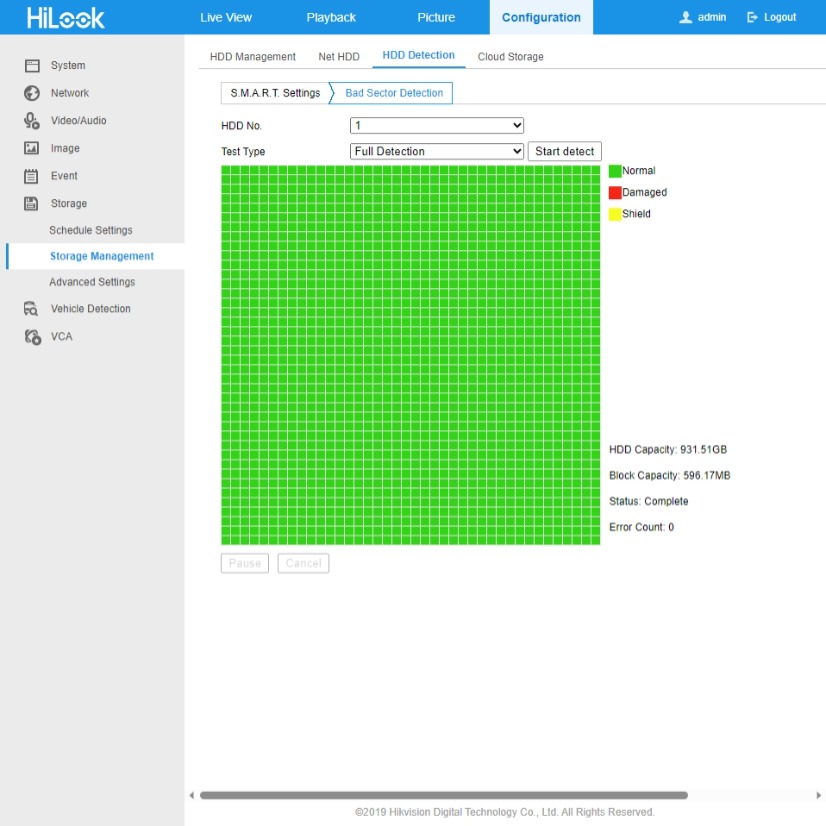Click the horizontal scrollbar at the bottom
This screenshot has height=826, width=826.
pyautogui.click(x=443, y=796)
